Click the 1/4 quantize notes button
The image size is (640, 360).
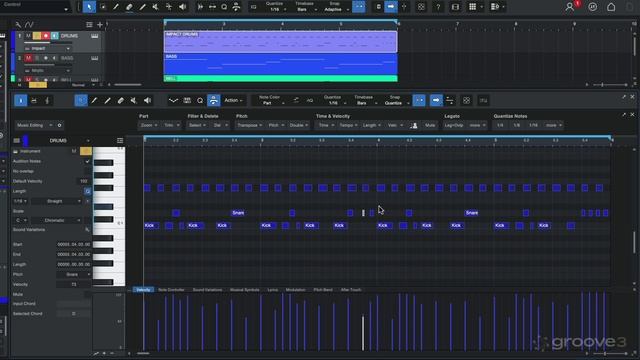click(x=500, y=125)
